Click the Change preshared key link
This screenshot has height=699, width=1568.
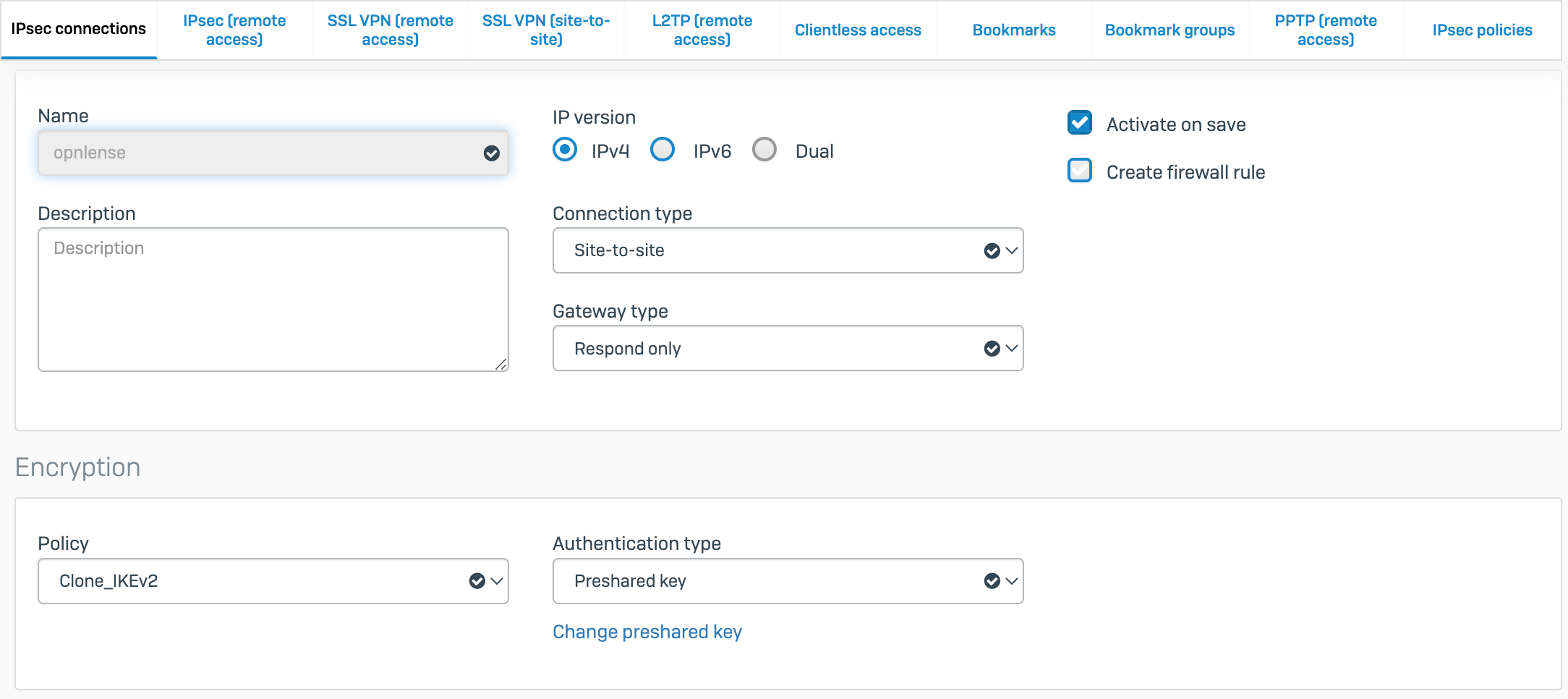point(647,632)
